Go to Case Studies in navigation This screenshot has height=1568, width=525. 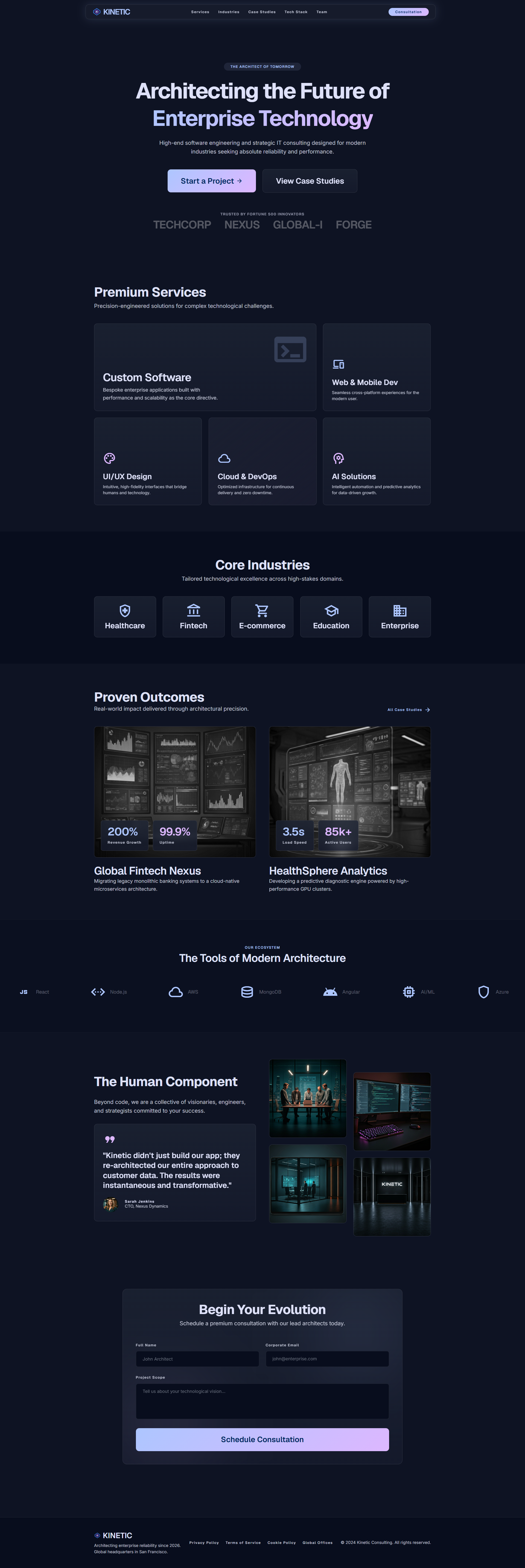pyautogui.click(x=262, y=11)
